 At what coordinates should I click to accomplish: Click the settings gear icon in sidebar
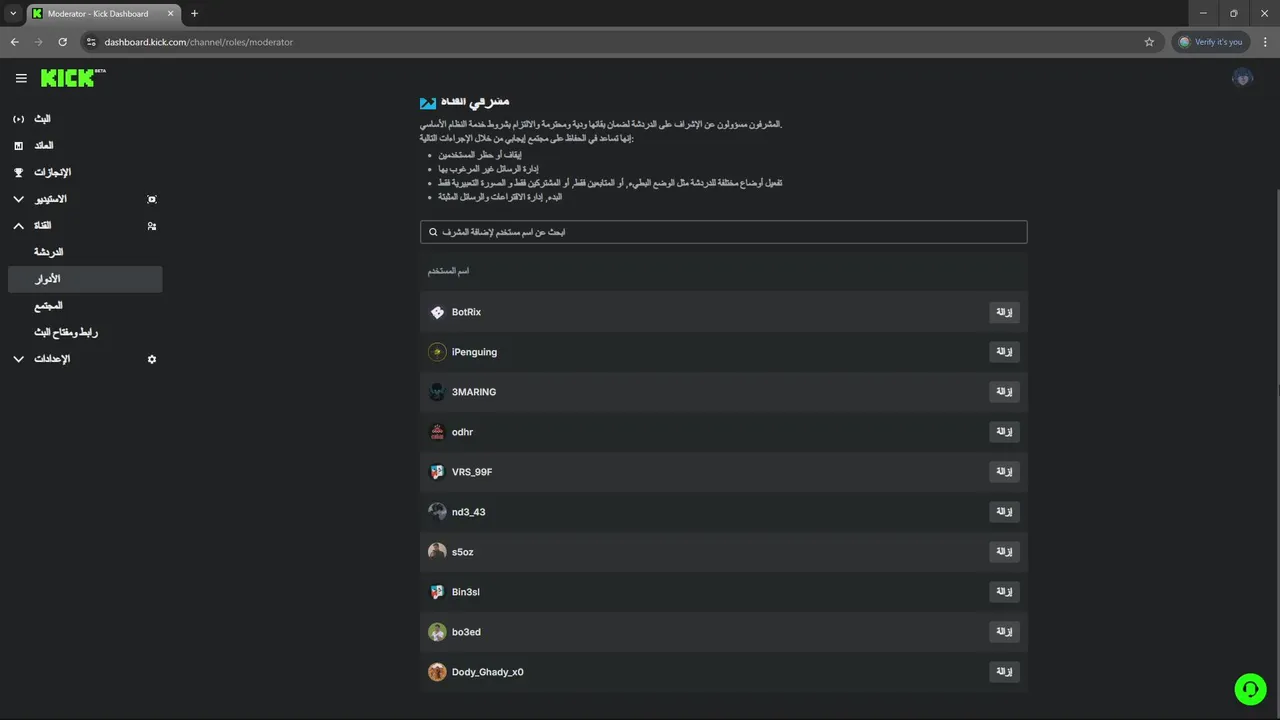[x=152, y=359]
